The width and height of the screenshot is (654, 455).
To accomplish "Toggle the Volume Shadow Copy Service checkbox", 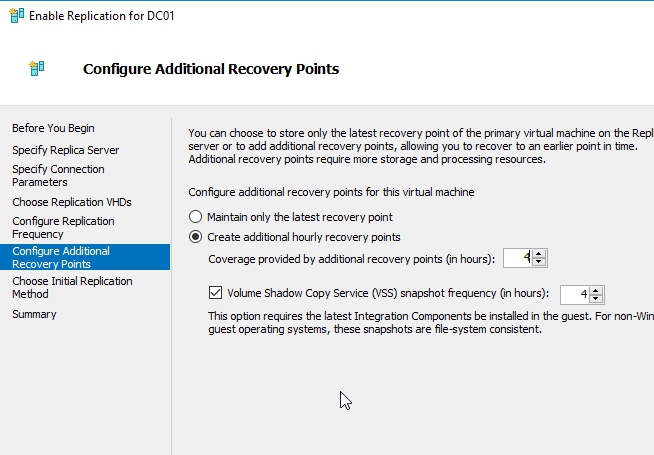I will pos(215,294).
